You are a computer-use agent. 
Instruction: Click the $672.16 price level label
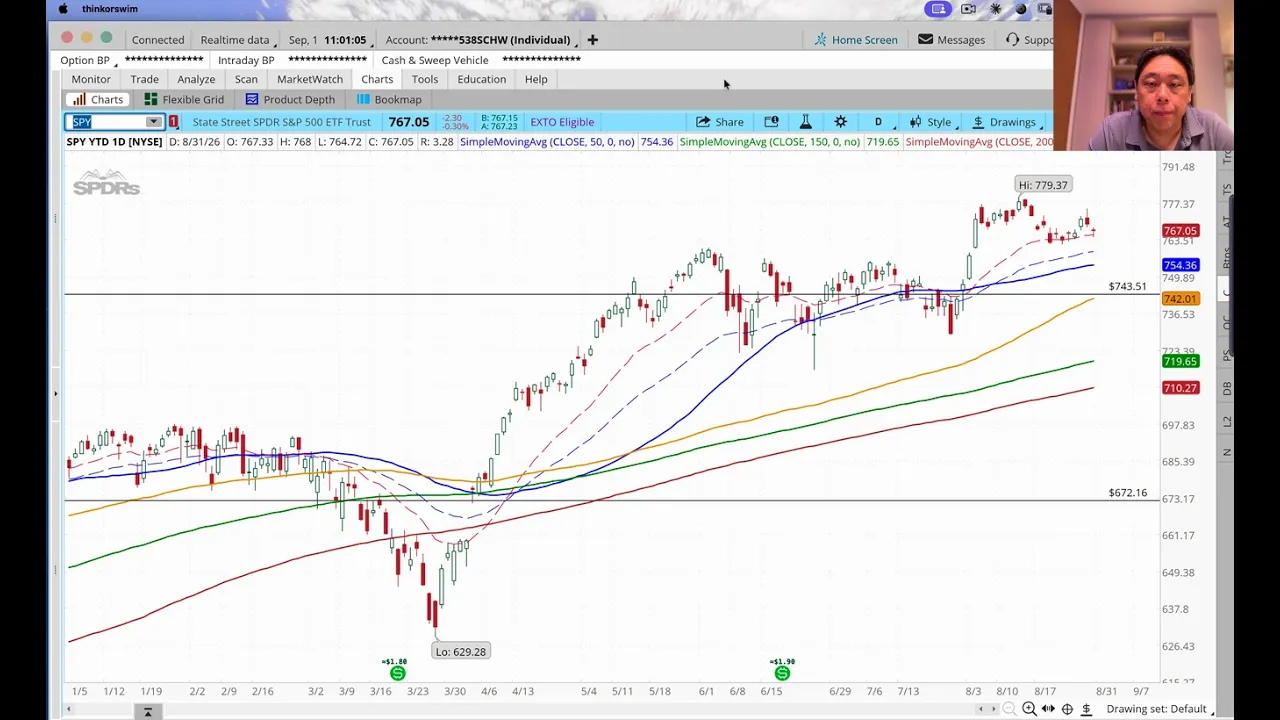(x=1128, y=493)
